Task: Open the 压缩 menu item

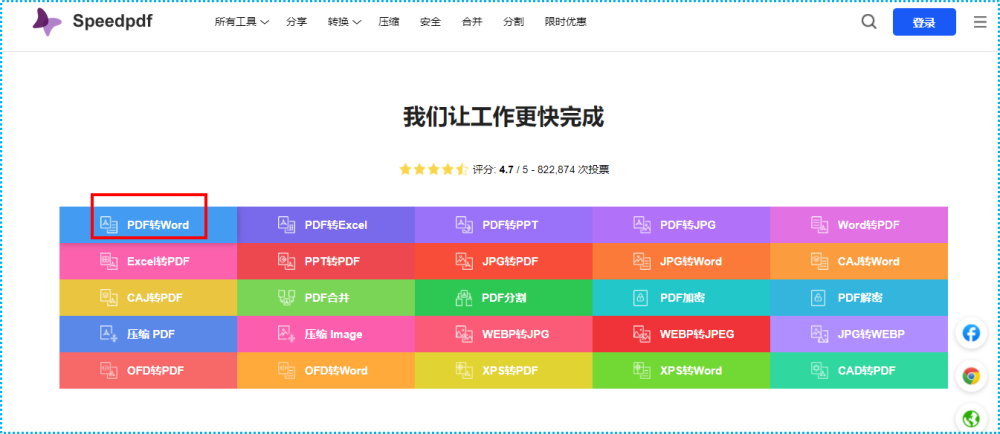Action: coord(388,22)
